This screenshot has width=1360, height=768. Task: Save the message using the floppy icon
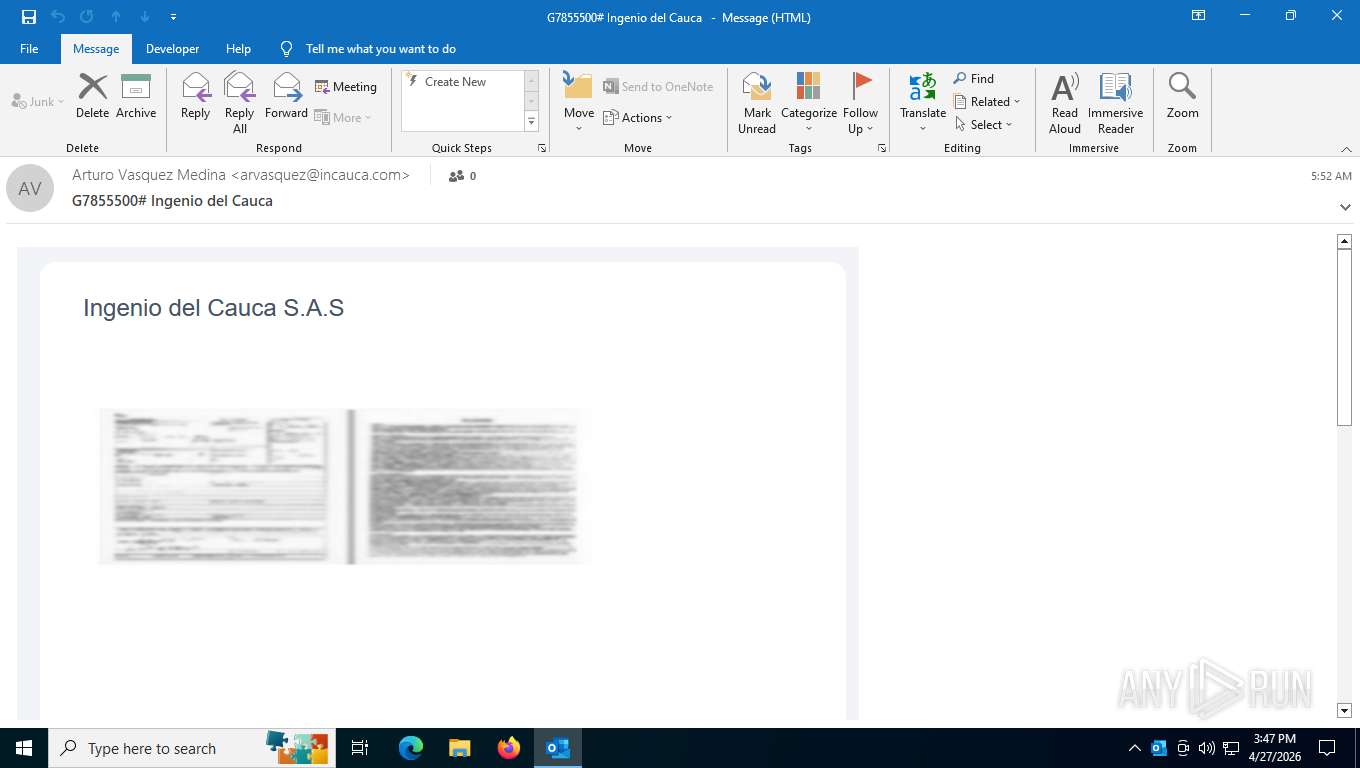point(29,17)
